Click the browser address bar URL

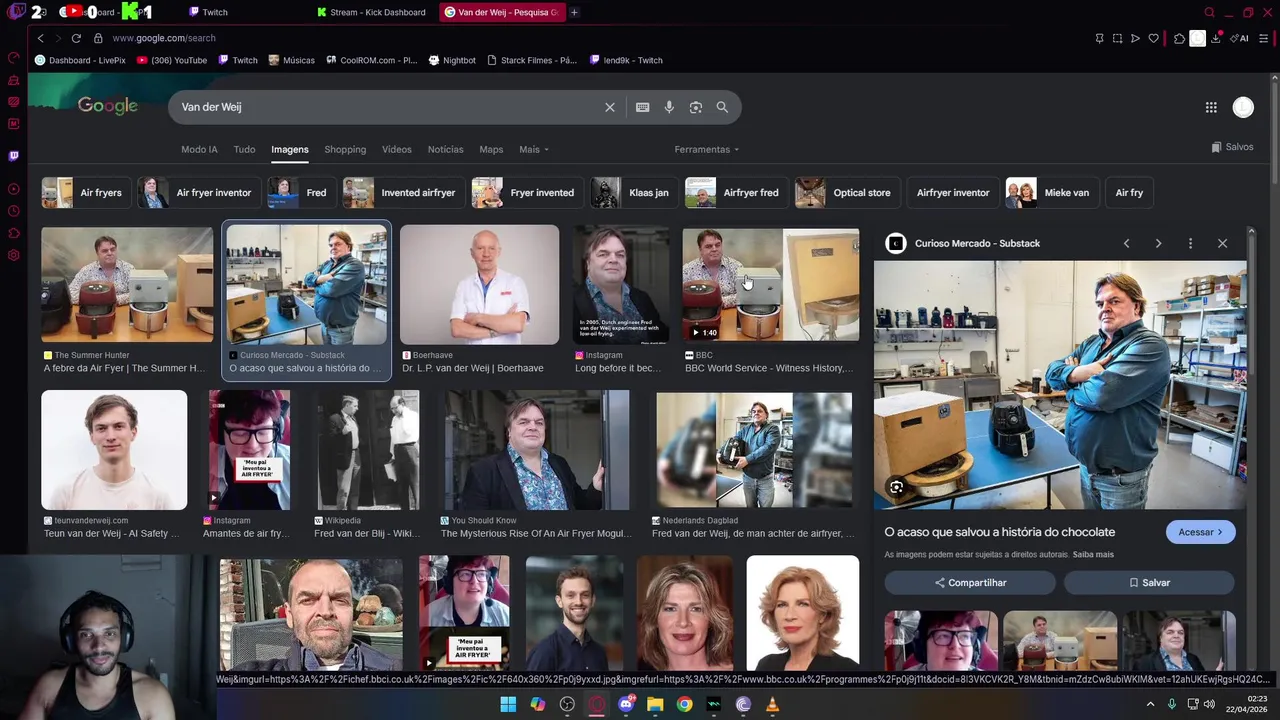164,38
